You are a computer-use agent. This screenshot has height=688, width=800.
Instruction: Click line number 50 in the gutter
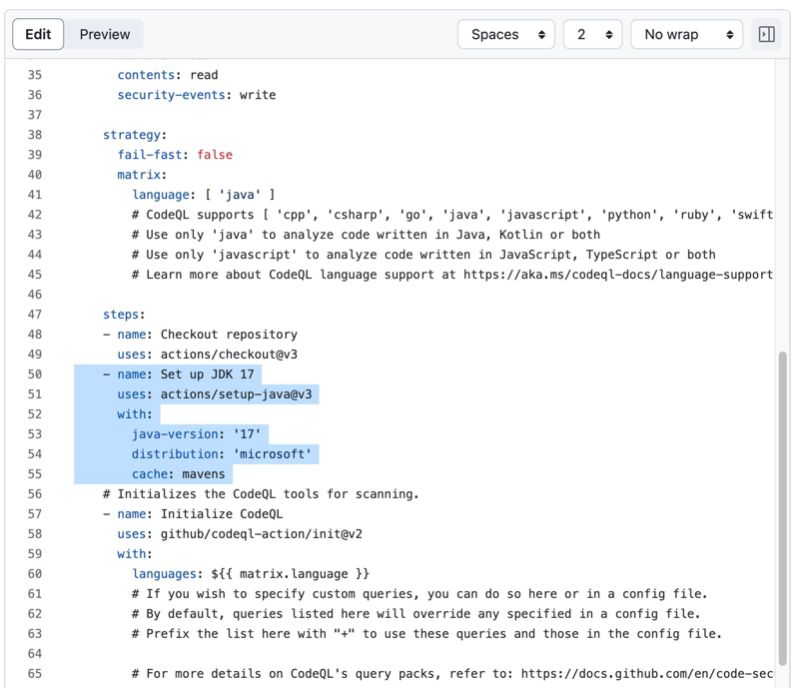[x=34, y=374]
